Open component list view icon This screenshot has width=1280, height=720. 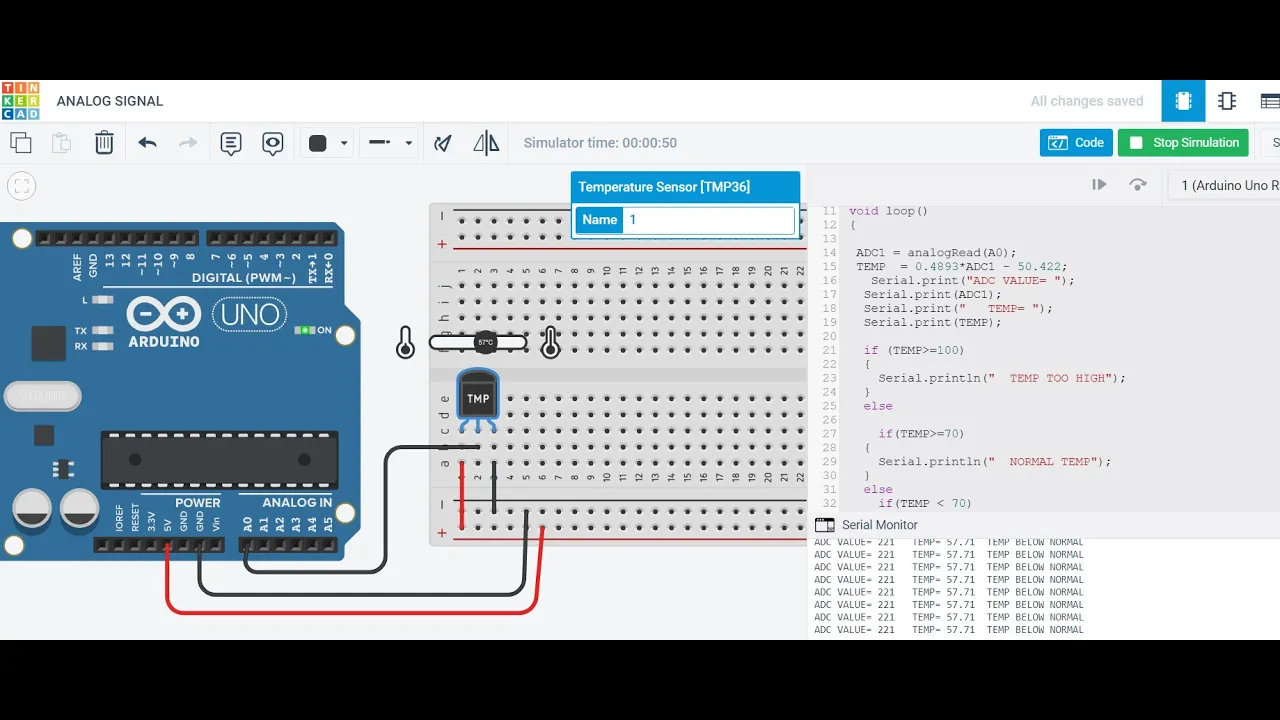(1268, 101)
